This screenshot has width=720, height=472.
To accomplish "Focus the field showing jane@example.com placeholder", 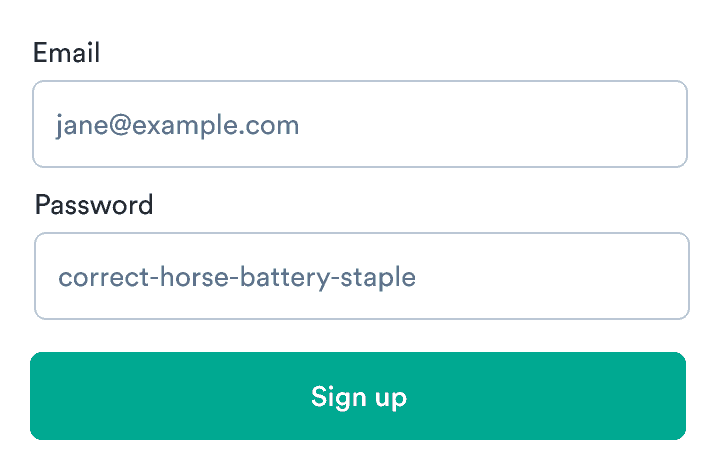I will pyautogui.click(x=360, y=124).
